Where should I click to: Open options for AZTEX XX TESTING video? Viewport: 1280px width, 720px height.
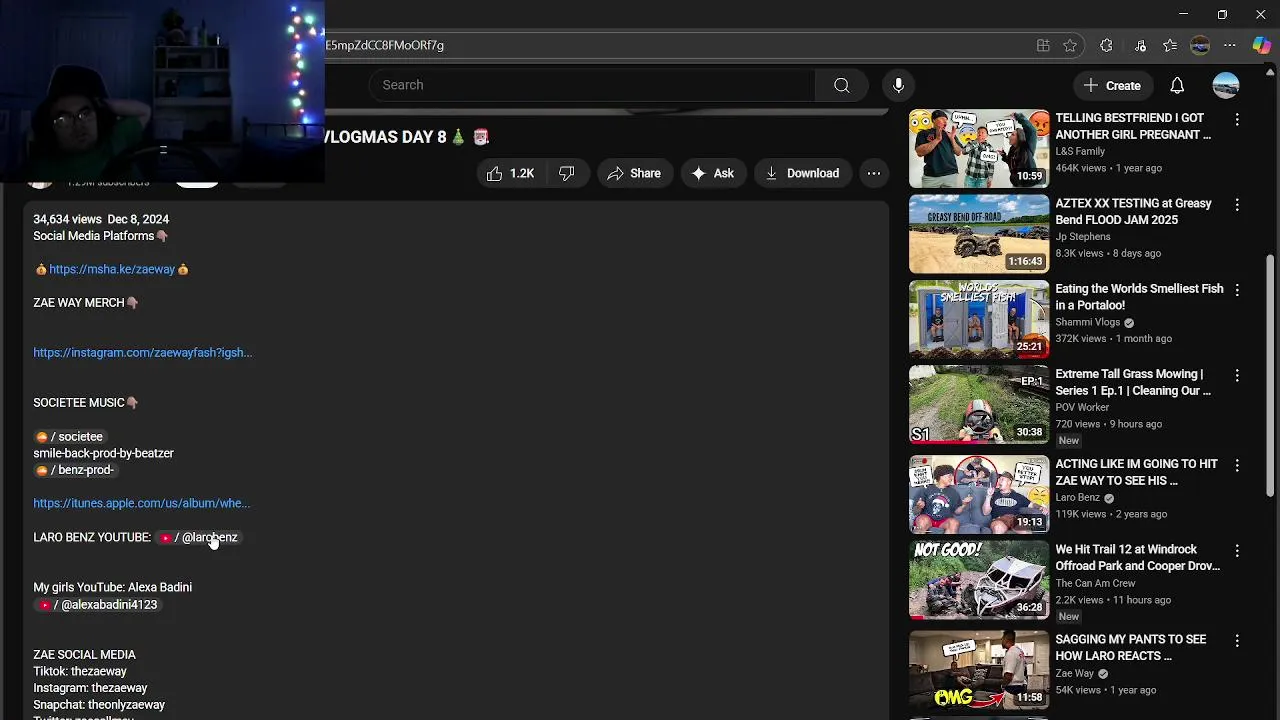1237,204
